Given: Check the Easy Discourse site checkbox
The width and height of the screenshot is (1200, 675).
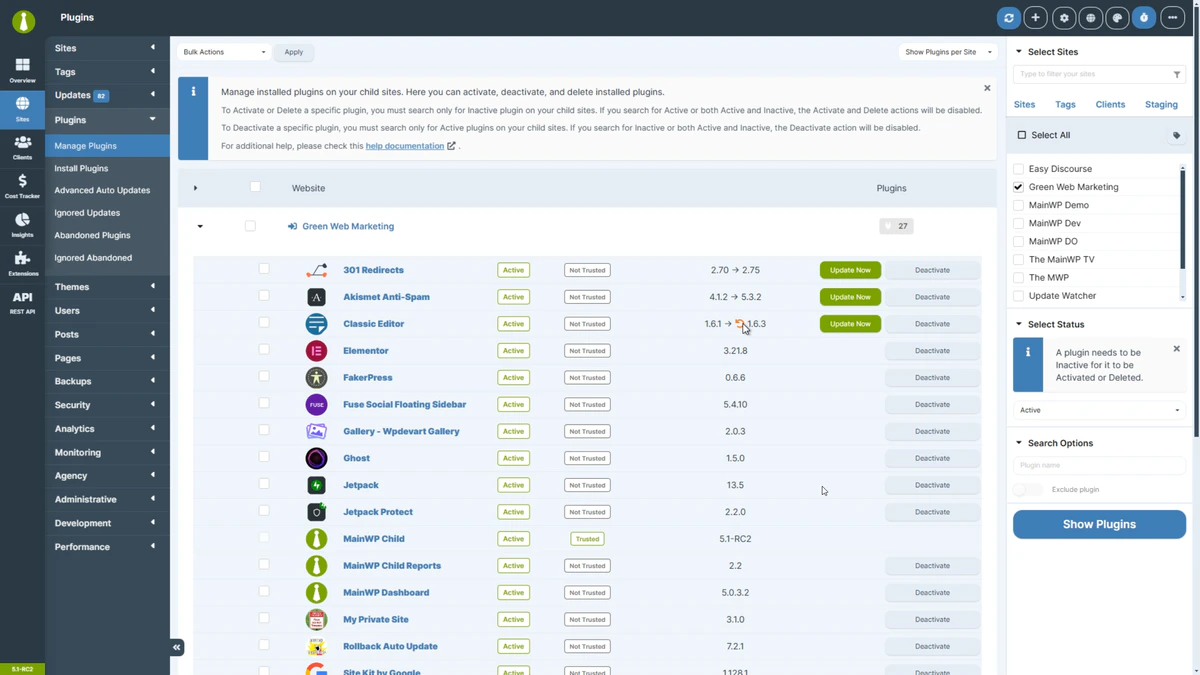Looking at the screenshot, I should pyautogui.click(x=1018, y=169).
